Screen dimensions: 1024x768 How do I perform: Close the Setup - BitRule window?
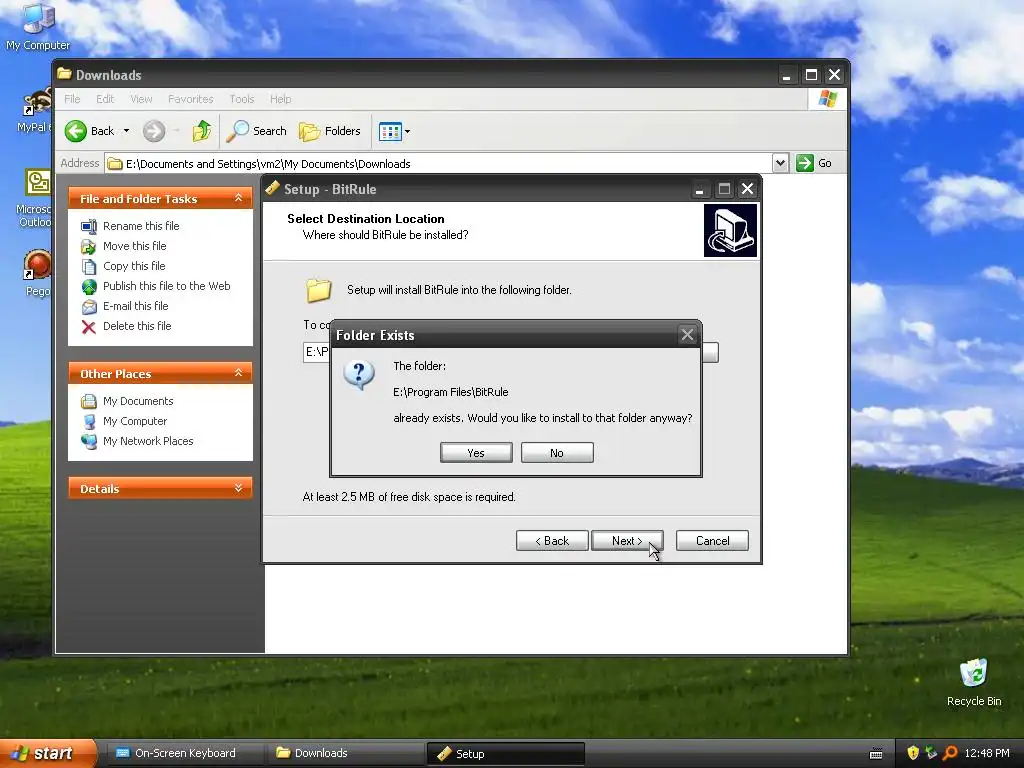coord(748,189)
